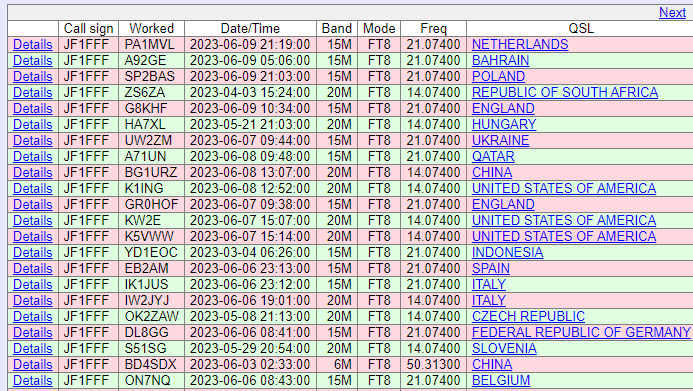Open the NETHERLANDS QSL link
693x391 pixels.
pyautogui.click(x=520, y=45)
